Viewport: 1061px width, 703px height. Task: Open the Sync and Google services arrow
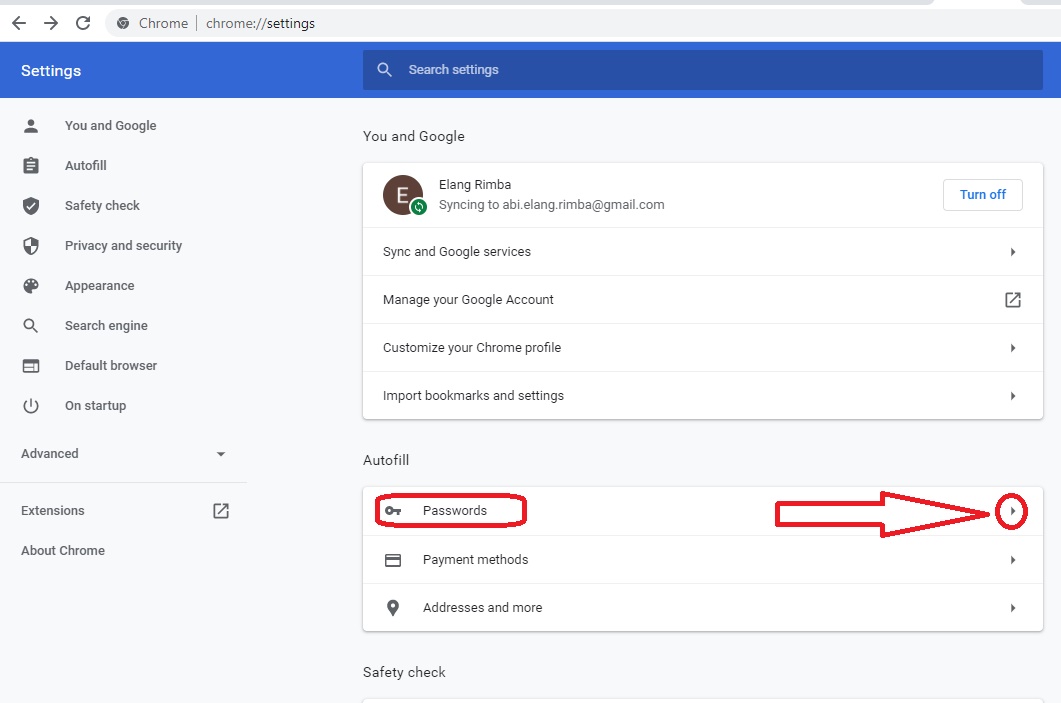(x=1013, y=252)
